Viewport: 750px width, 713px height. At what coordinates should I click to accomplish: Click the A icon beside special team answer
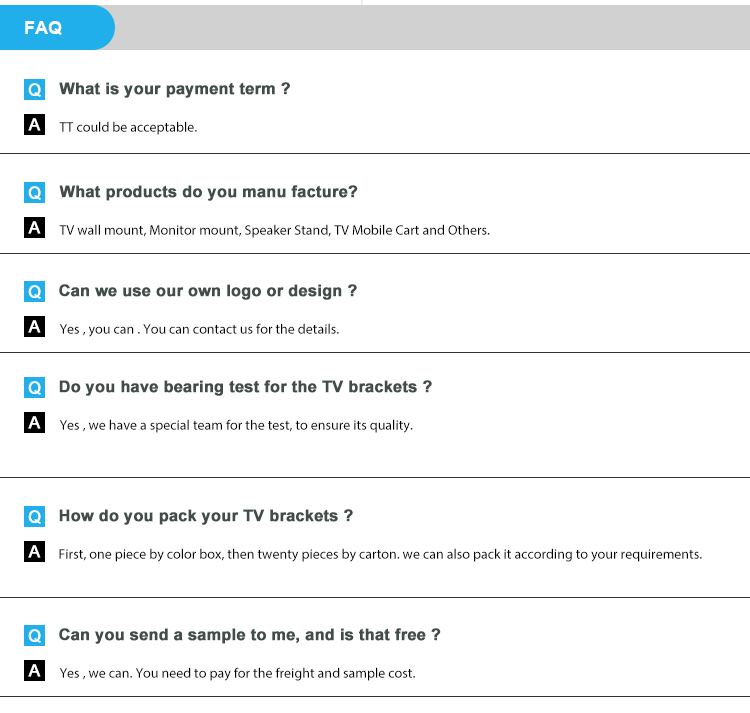(x=35, y=423)
